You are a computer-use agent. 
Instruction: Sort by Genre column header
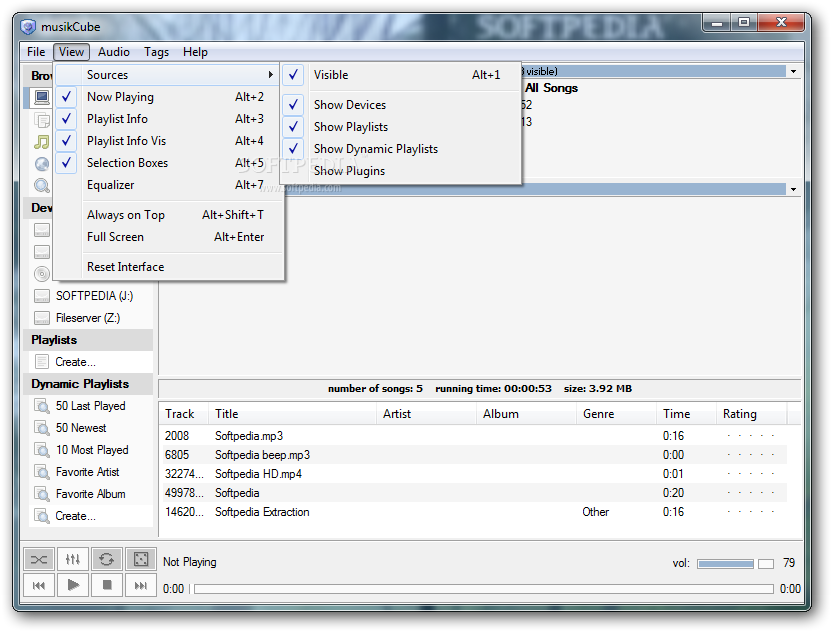tap(617, 414)
